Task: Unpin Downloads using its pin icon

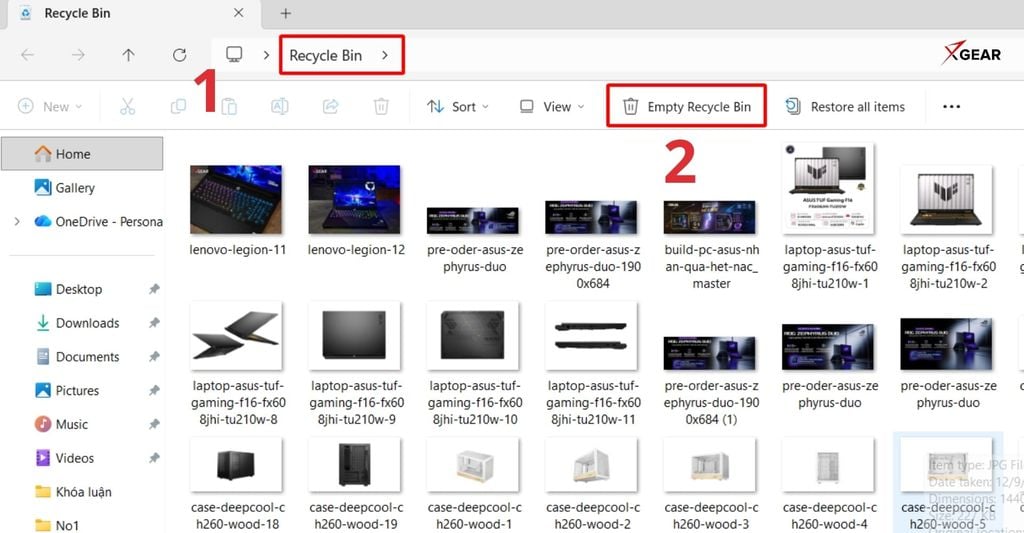Action: (154, 323)
